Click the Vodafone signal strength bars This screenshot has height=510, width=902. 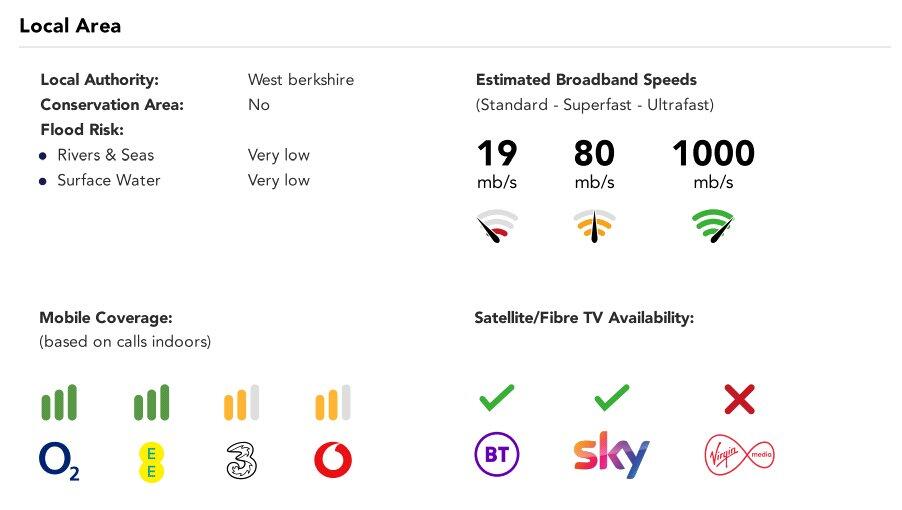(x=333, y=403)
